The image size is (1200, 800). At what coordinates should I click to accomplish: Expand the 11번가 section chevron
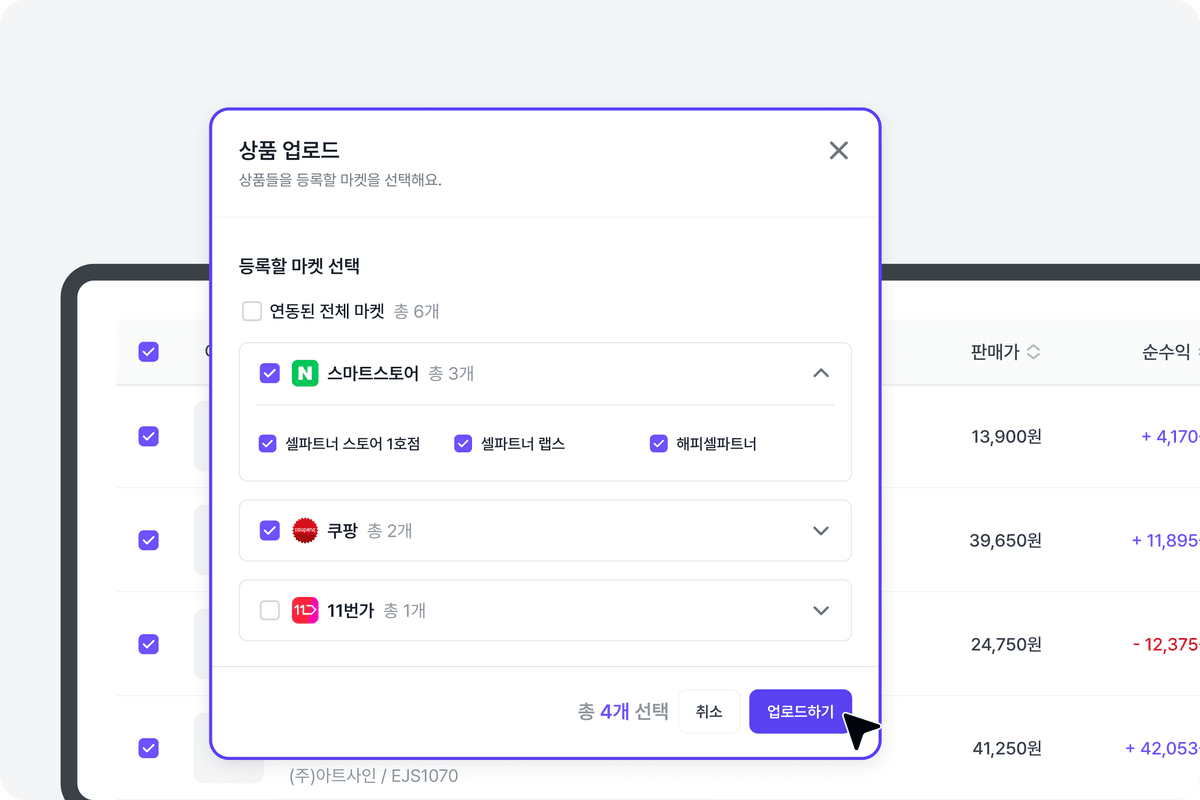point(821,610)
